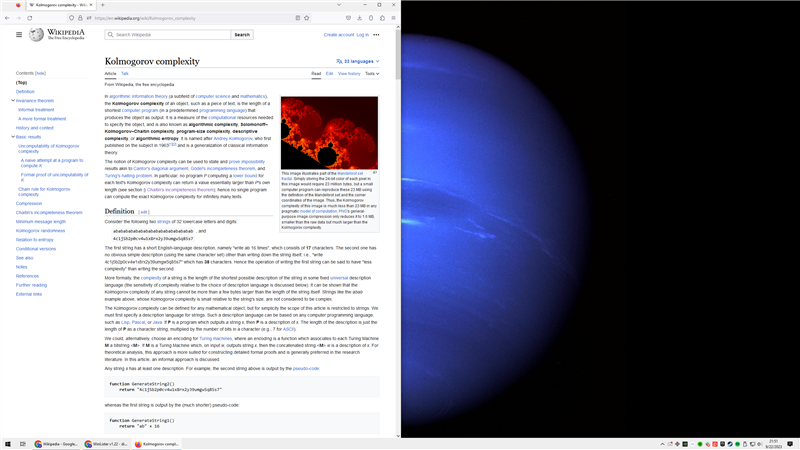The image size is (800, 450).
Task: Switch to the Talk tab
Action: click(x=125, y=73)
